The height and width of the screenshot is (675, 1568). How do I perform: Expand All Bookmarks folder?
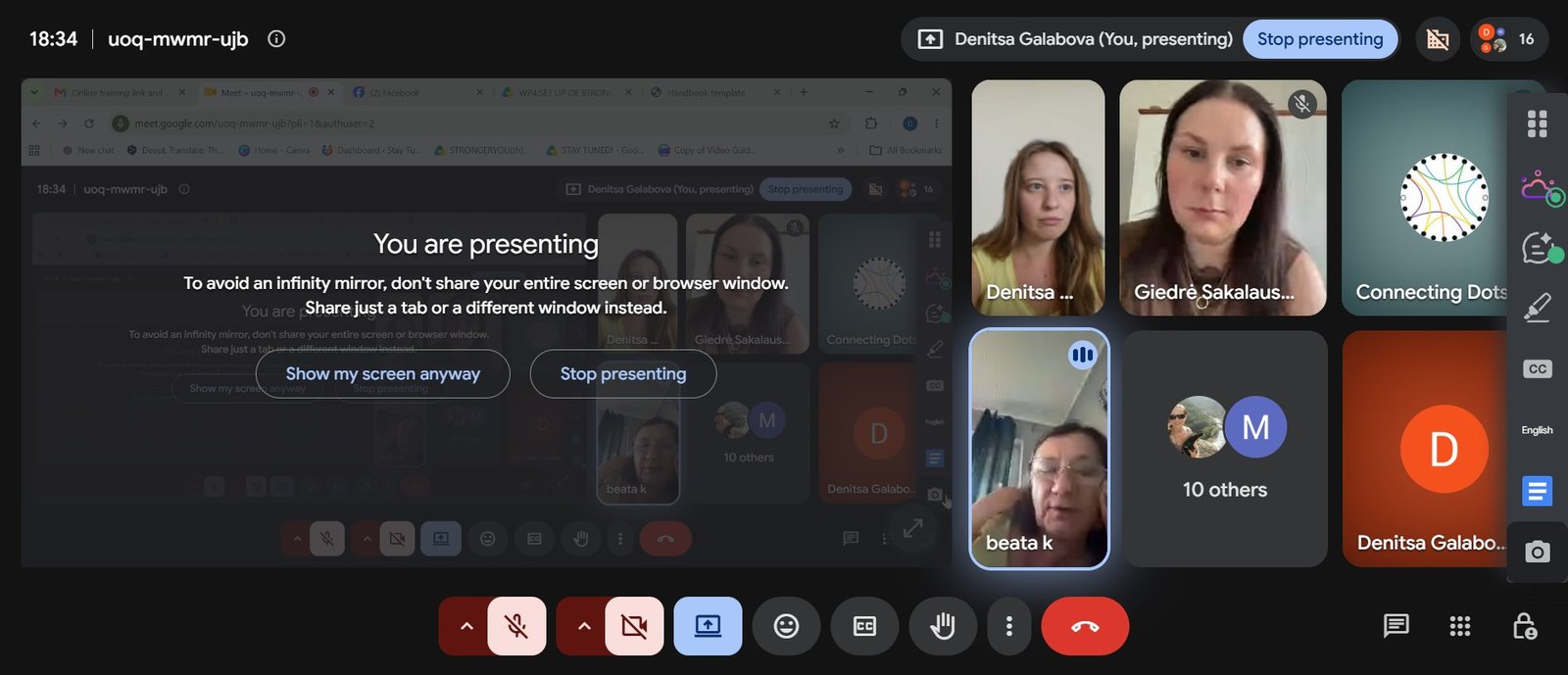[906, 150]
